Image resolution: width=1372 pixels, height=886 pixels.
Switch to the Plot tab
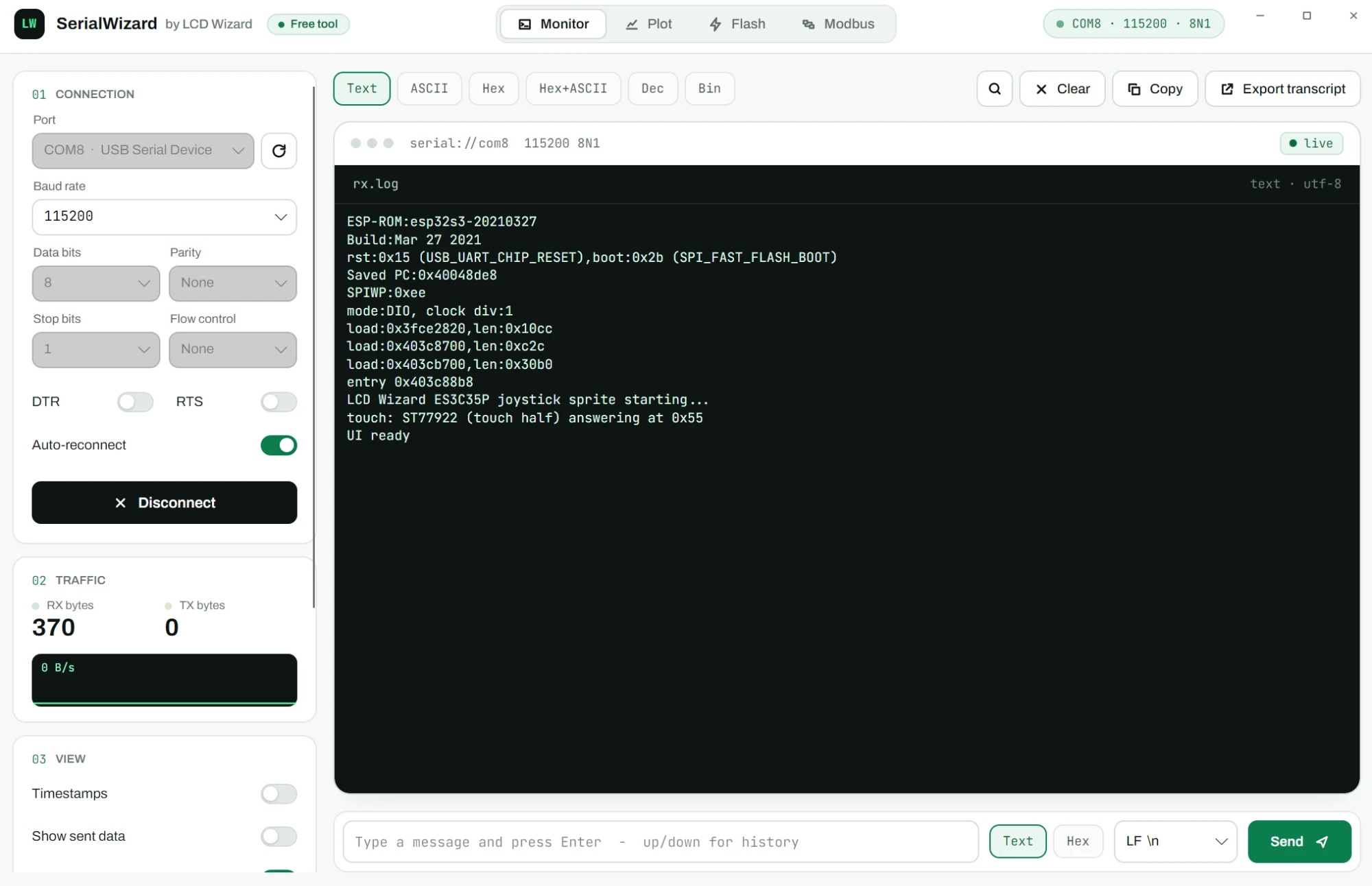pyautogui.click(x=649, y=24)
